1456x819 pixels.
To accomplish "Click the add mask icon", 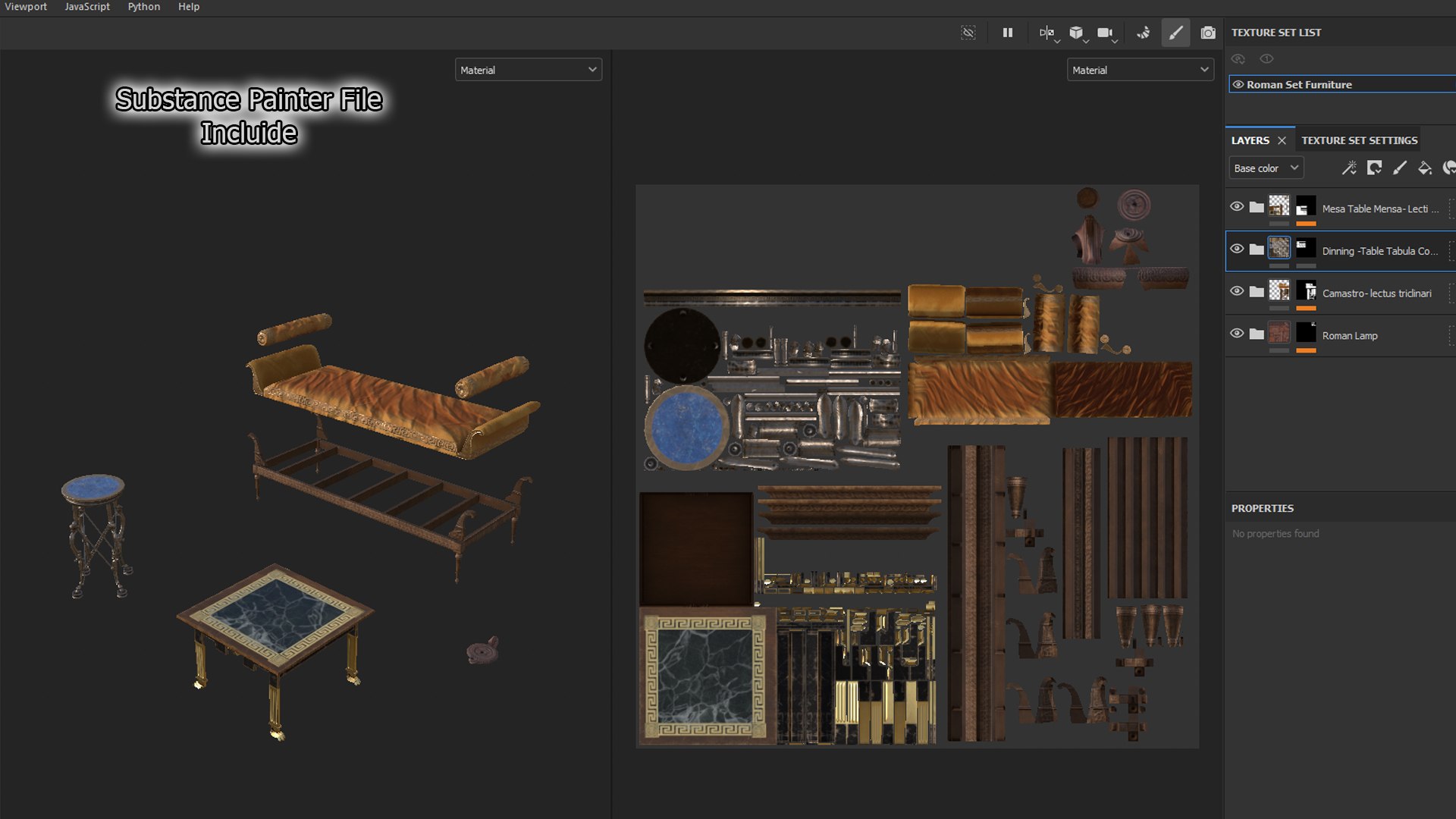I will point(1374,168).
